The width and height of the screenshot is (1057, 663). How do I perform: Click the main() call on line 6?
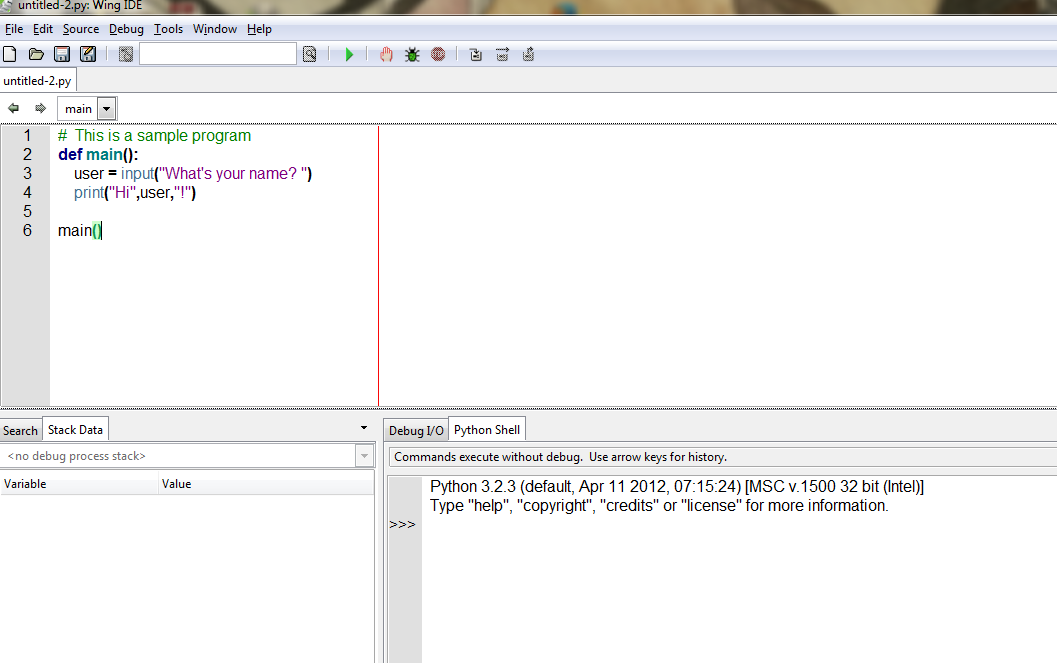tap(80, 230)
